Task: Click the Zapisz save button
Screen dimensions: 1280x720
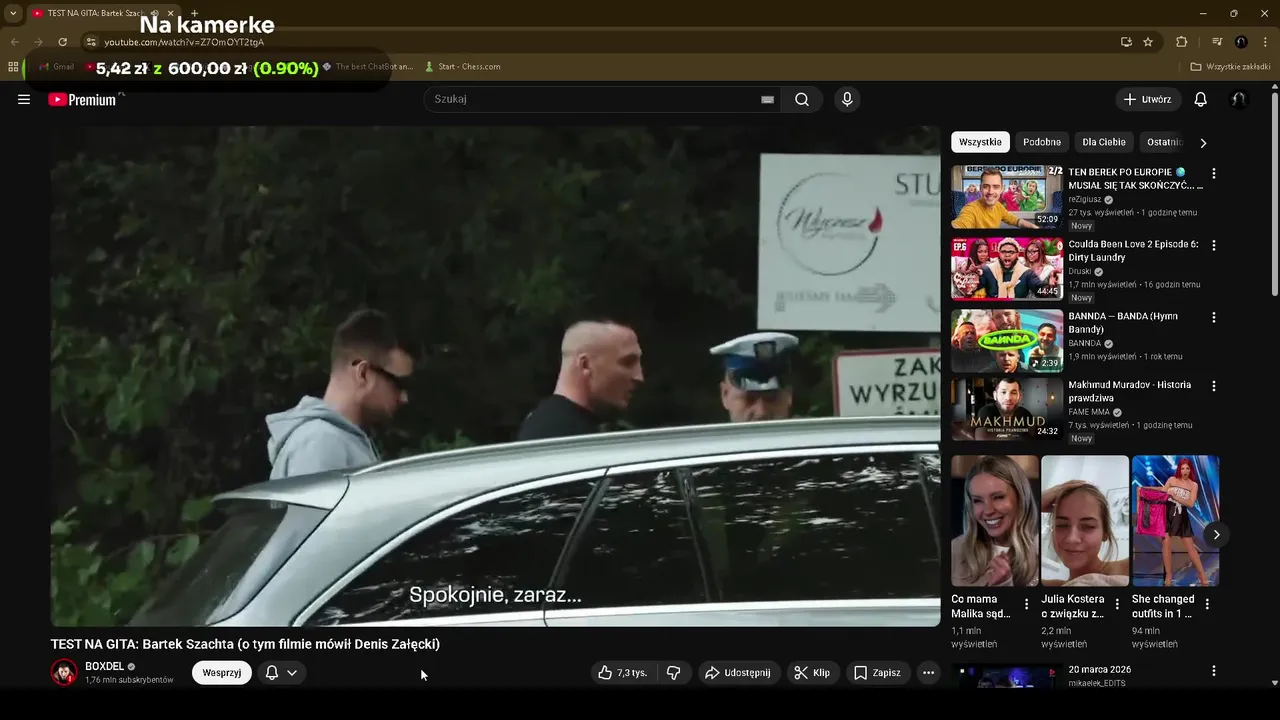Action: tap(877, 673)
